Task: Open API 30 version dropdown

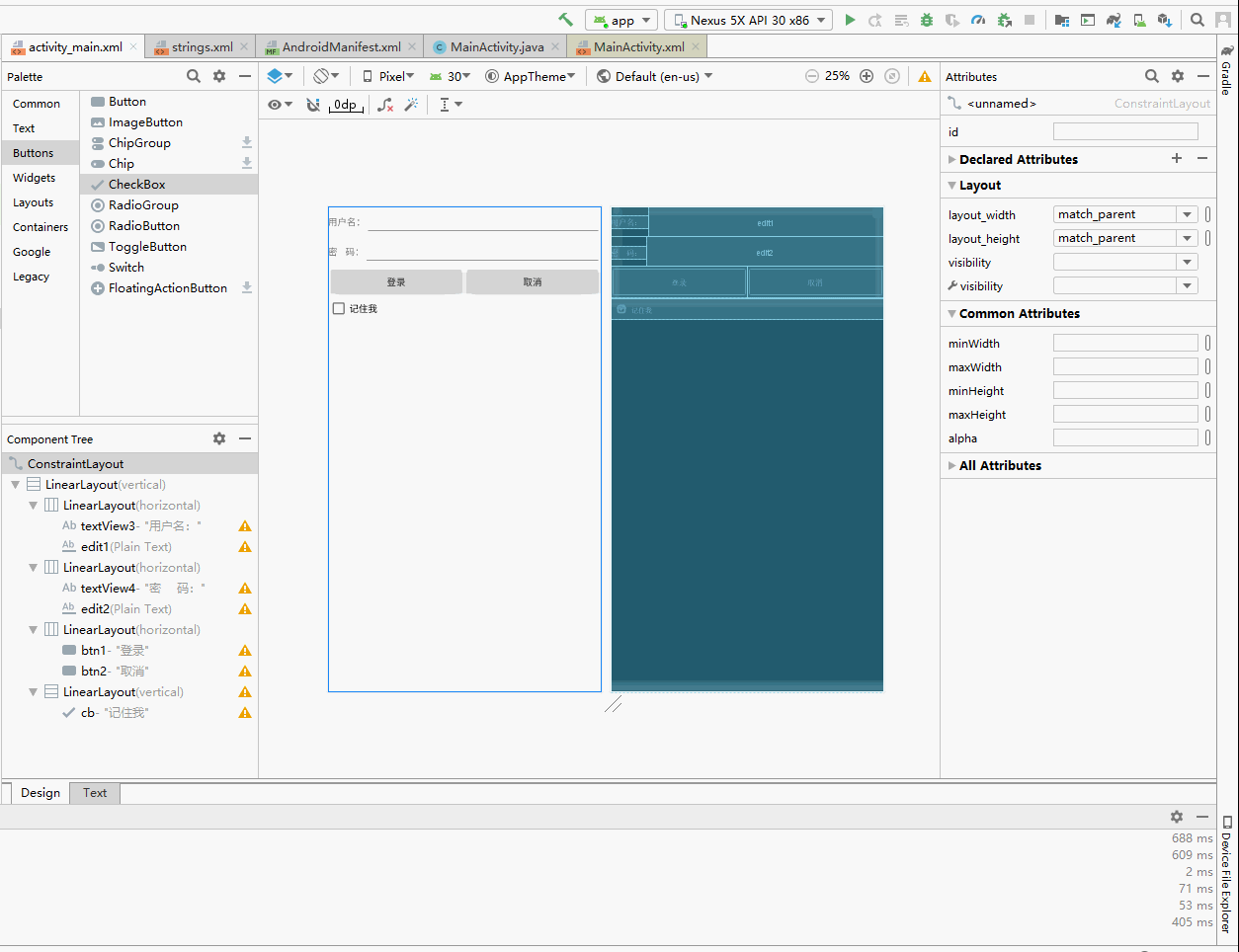Action: coord(450,76)
